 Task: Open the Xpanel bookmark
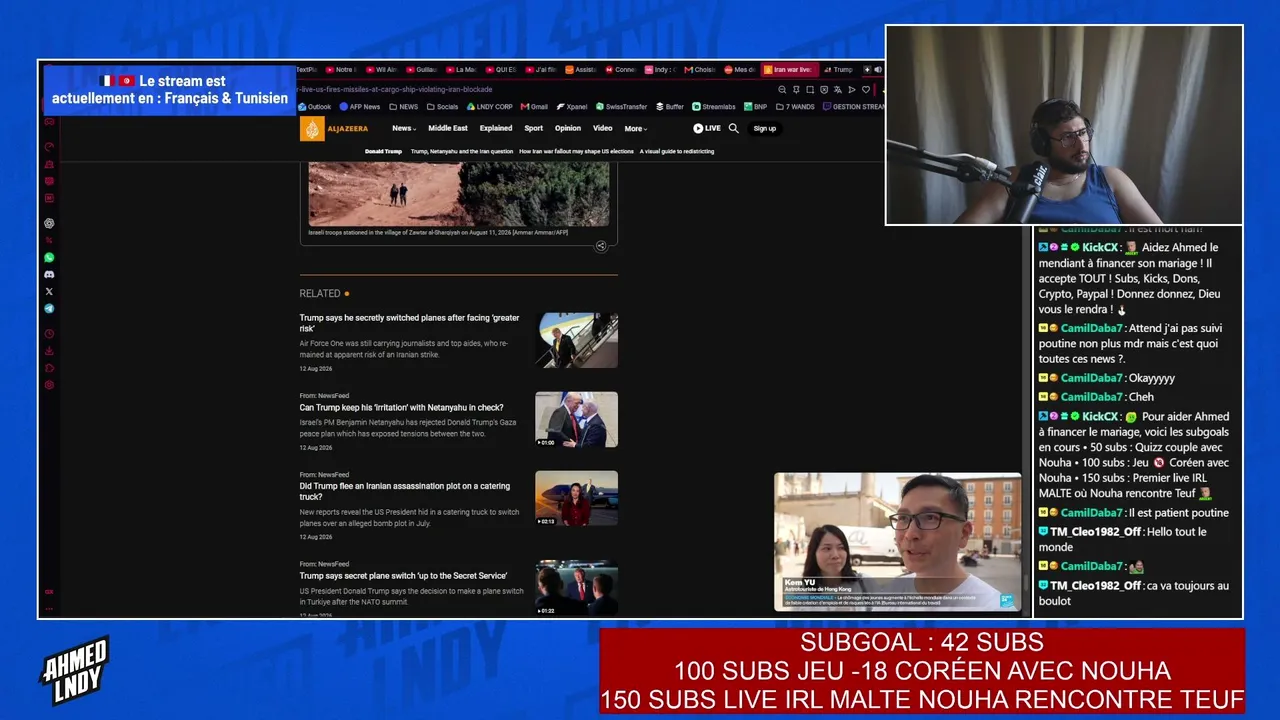click(572, 107)
